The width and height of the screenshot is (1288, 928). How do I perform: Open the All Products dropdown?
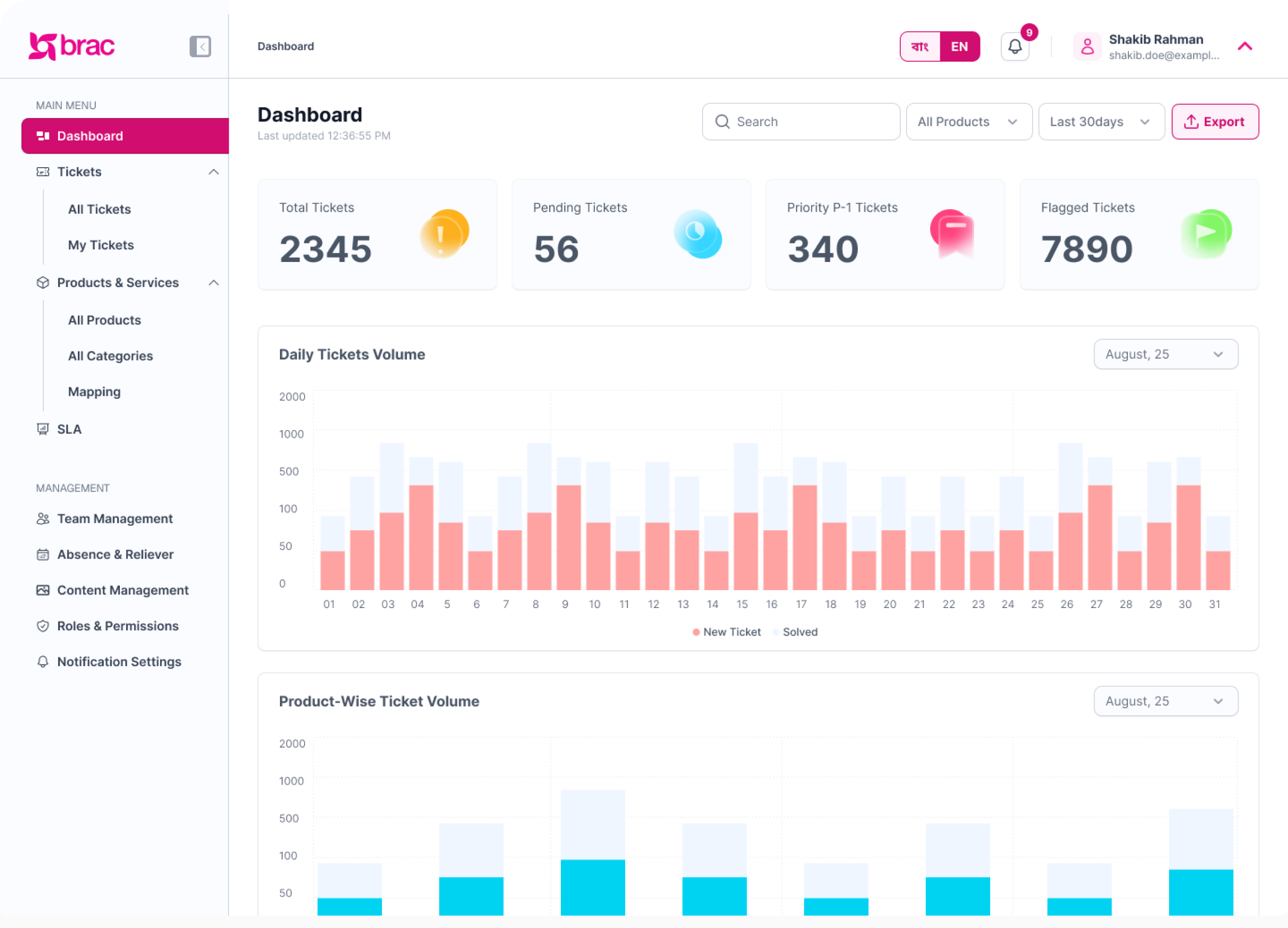click(x=969, y=121)
